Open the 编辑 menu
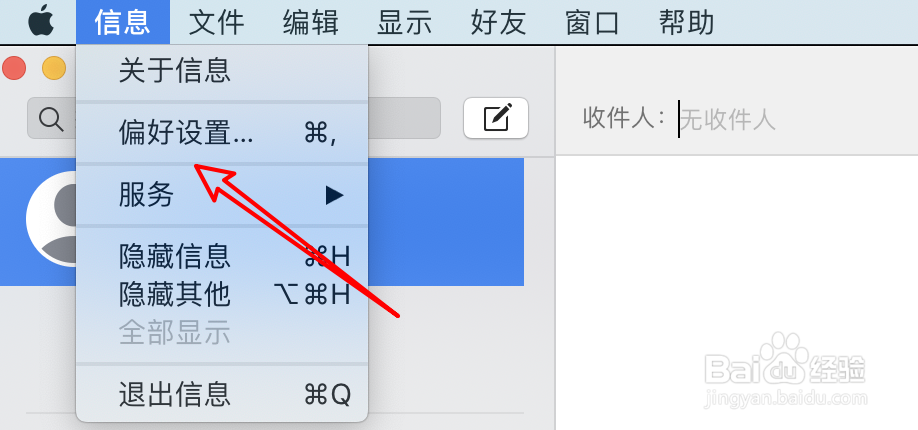This screenshot has width=918, height=430. (x=310, y=22)
